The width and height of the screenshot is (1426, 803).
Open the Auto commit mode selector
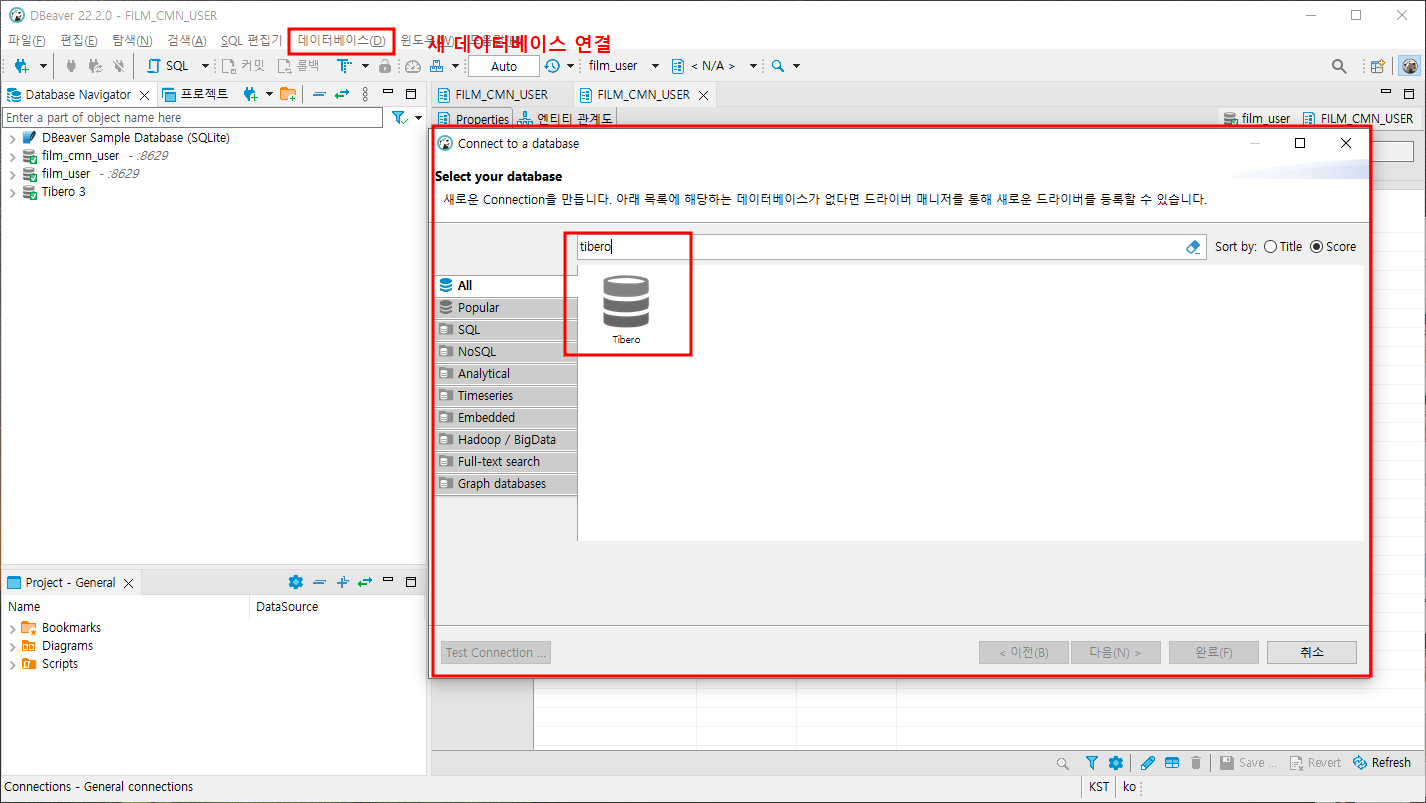pyautogui.click(x=504, y=66)
